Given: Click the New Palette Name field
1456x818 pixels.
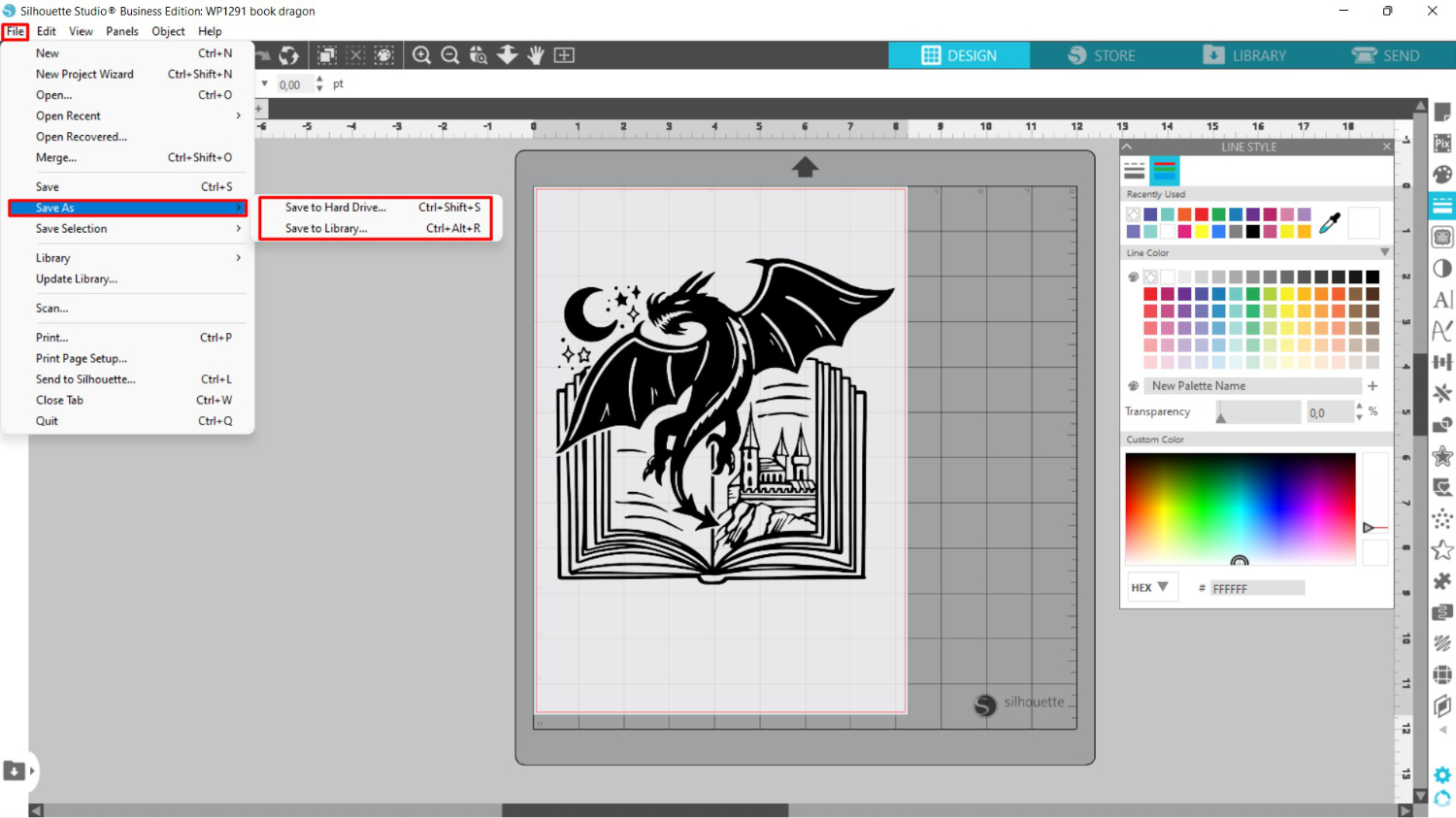Looking at the screenshot, I should [x=1252, y=385].
